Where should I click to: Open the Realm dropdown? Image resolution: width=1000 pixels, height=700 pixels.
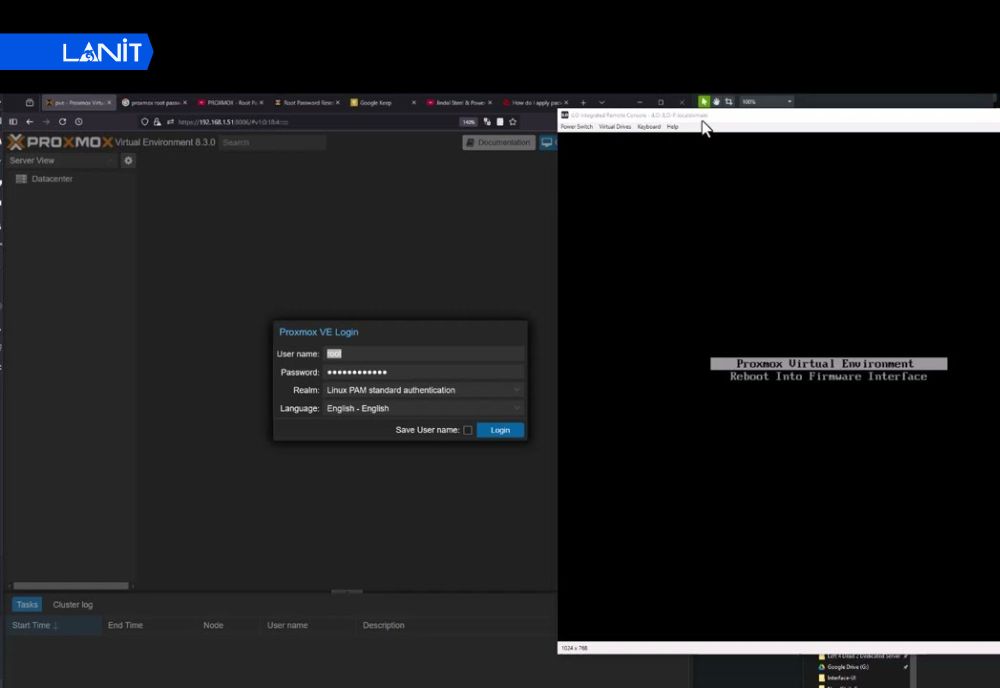(x=424, y=390)
